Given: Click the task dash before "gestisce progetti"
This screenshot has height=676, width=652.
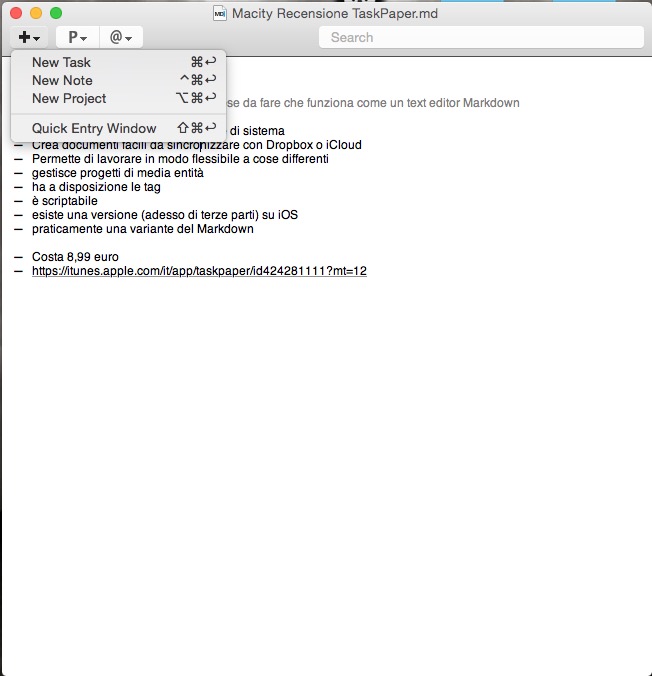Looking at the screenshot, I should (x=18, y=173).
